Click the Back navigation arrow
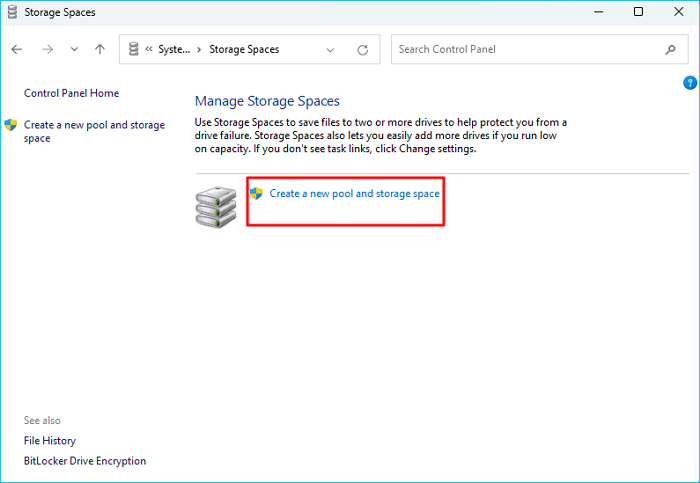The width and height of the screenshot is (700, 483). click(17, 49)
